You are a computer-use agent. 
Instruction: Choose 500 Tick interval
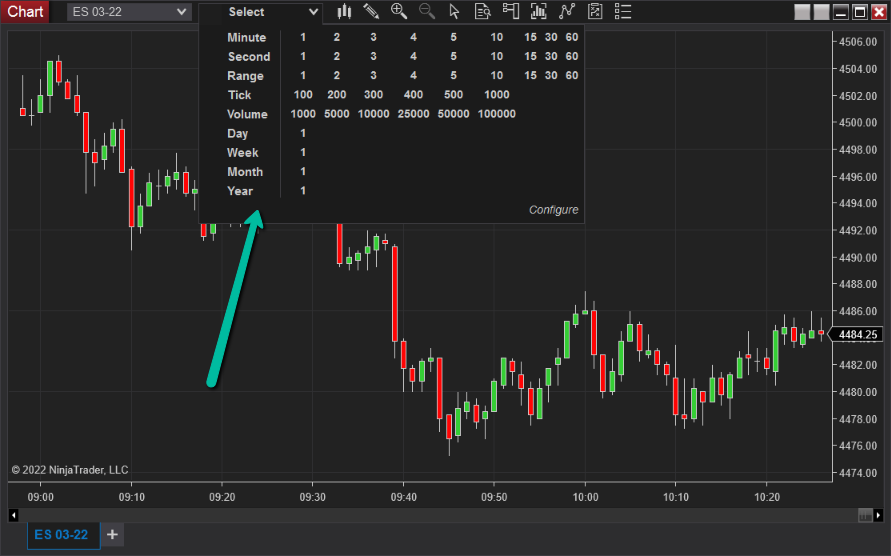pyautogui.click(x=453, y=94)
